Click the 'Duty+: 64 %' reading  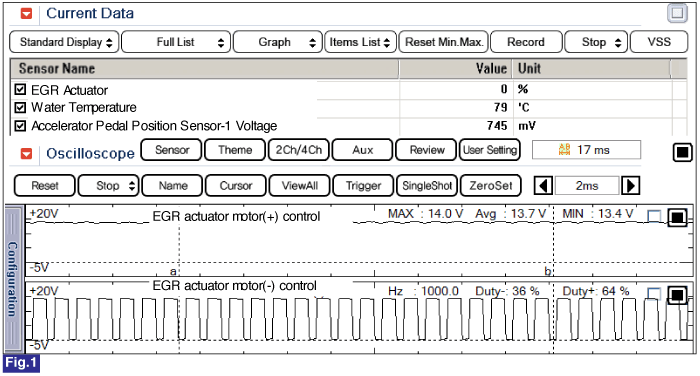pos(596,291)
